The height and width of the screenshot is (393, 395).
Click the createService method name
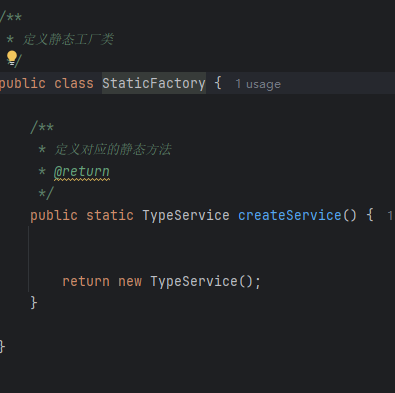click(x=290, y=215)
